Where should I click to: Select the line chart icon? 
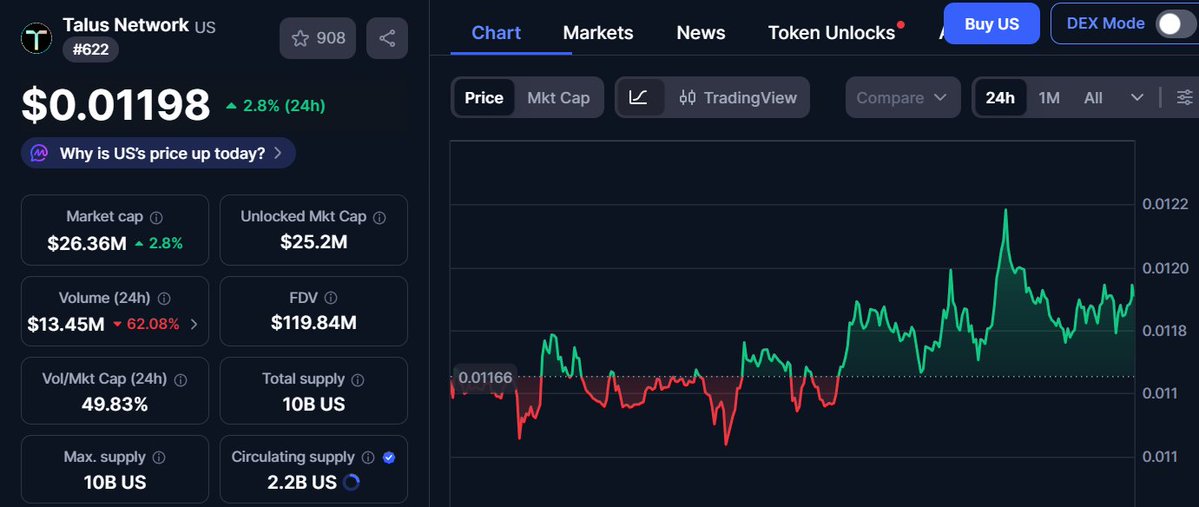[x=638, y=98]
